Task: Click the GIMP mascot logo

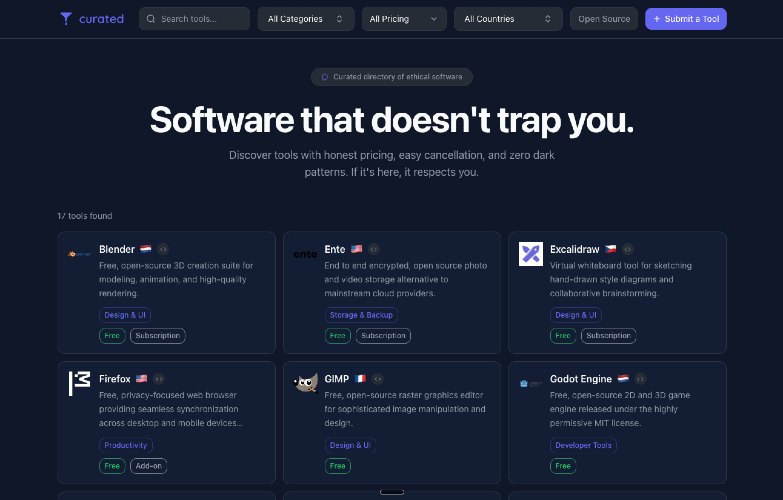Action: coord(305,384)
